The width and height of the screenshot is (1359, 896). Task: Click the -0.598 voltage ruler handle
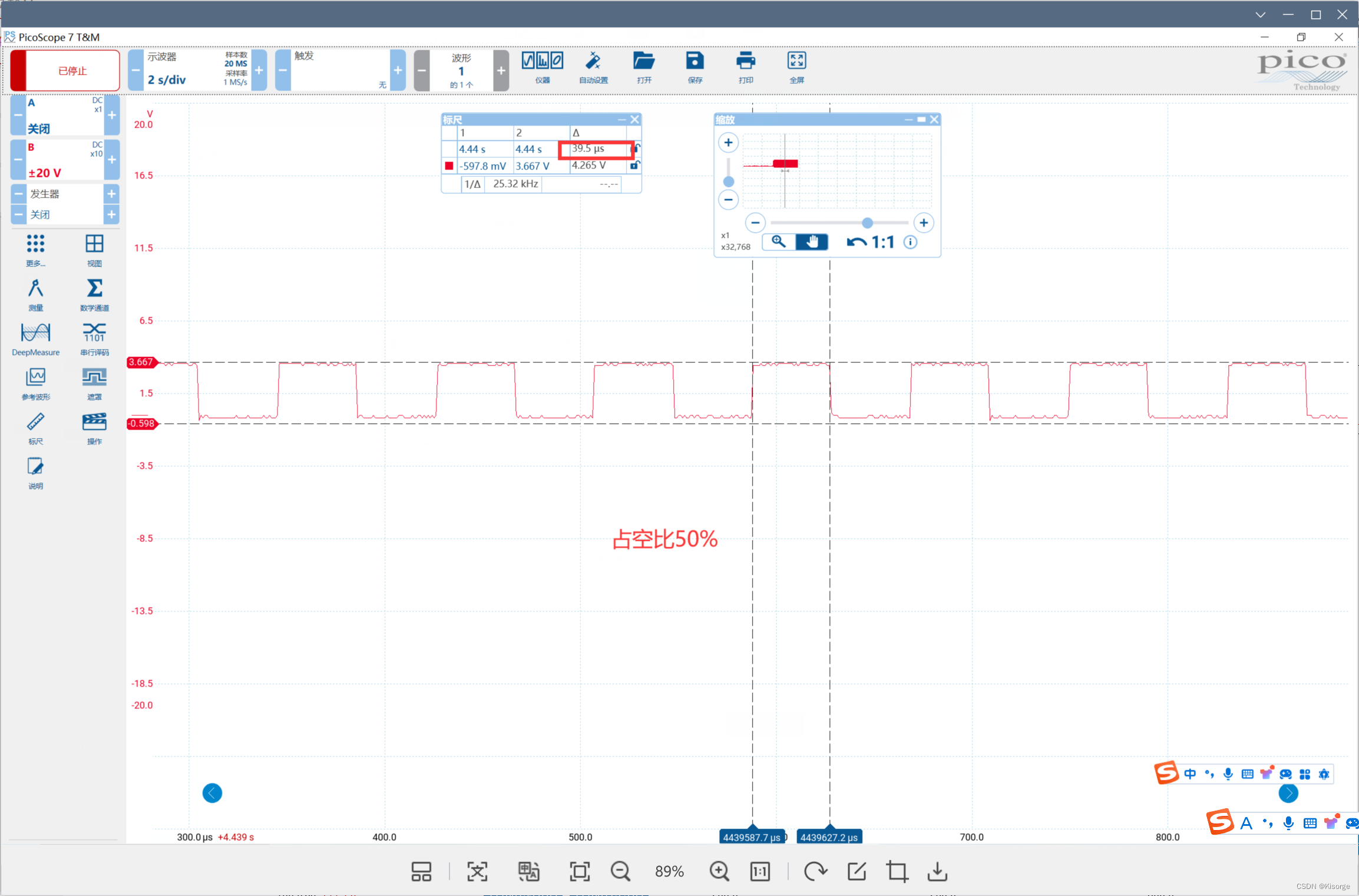click(142, 424)
